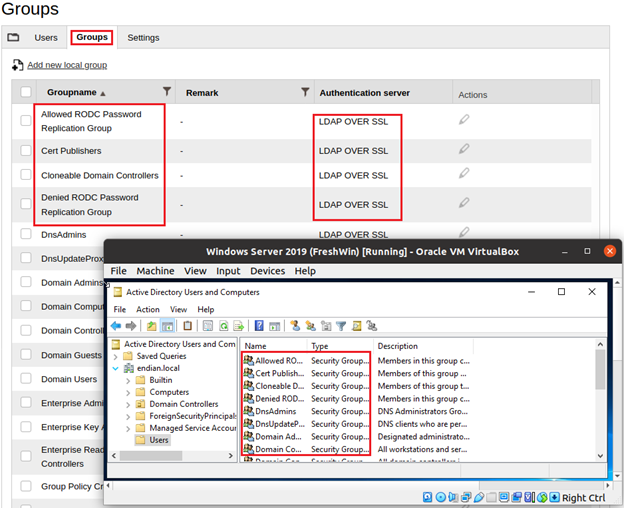Select DnsAdmins in the AD list
The image size is (624, 508).
[275, 411]
